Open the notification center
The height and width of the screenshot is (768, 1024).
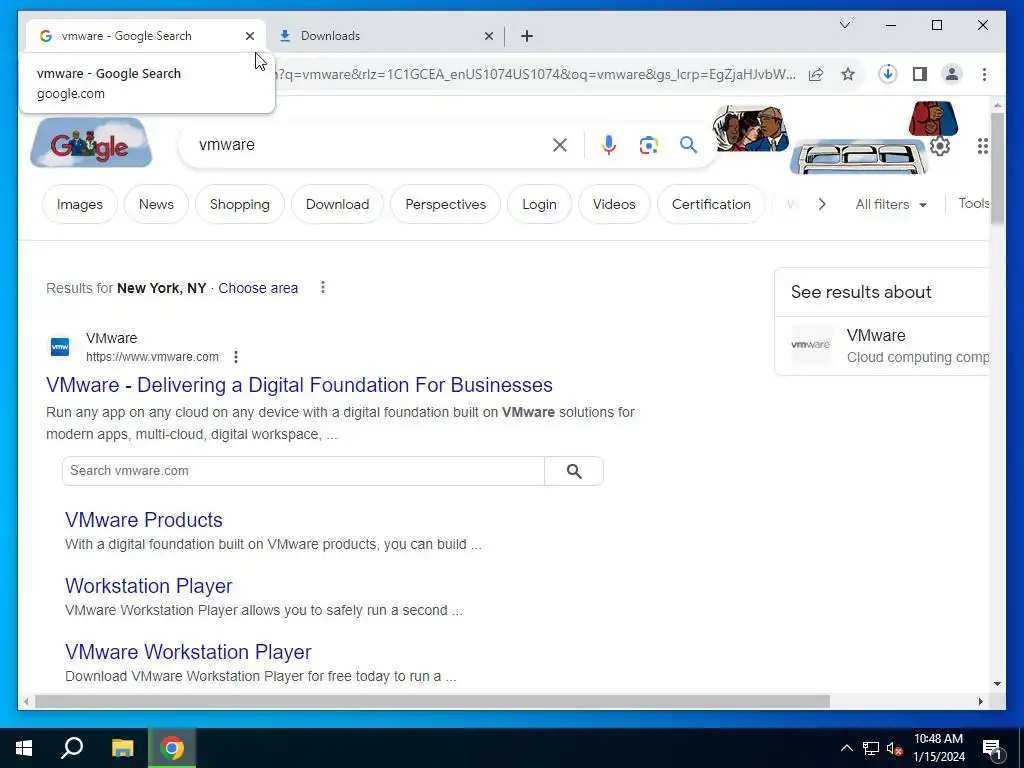point(992,748)
